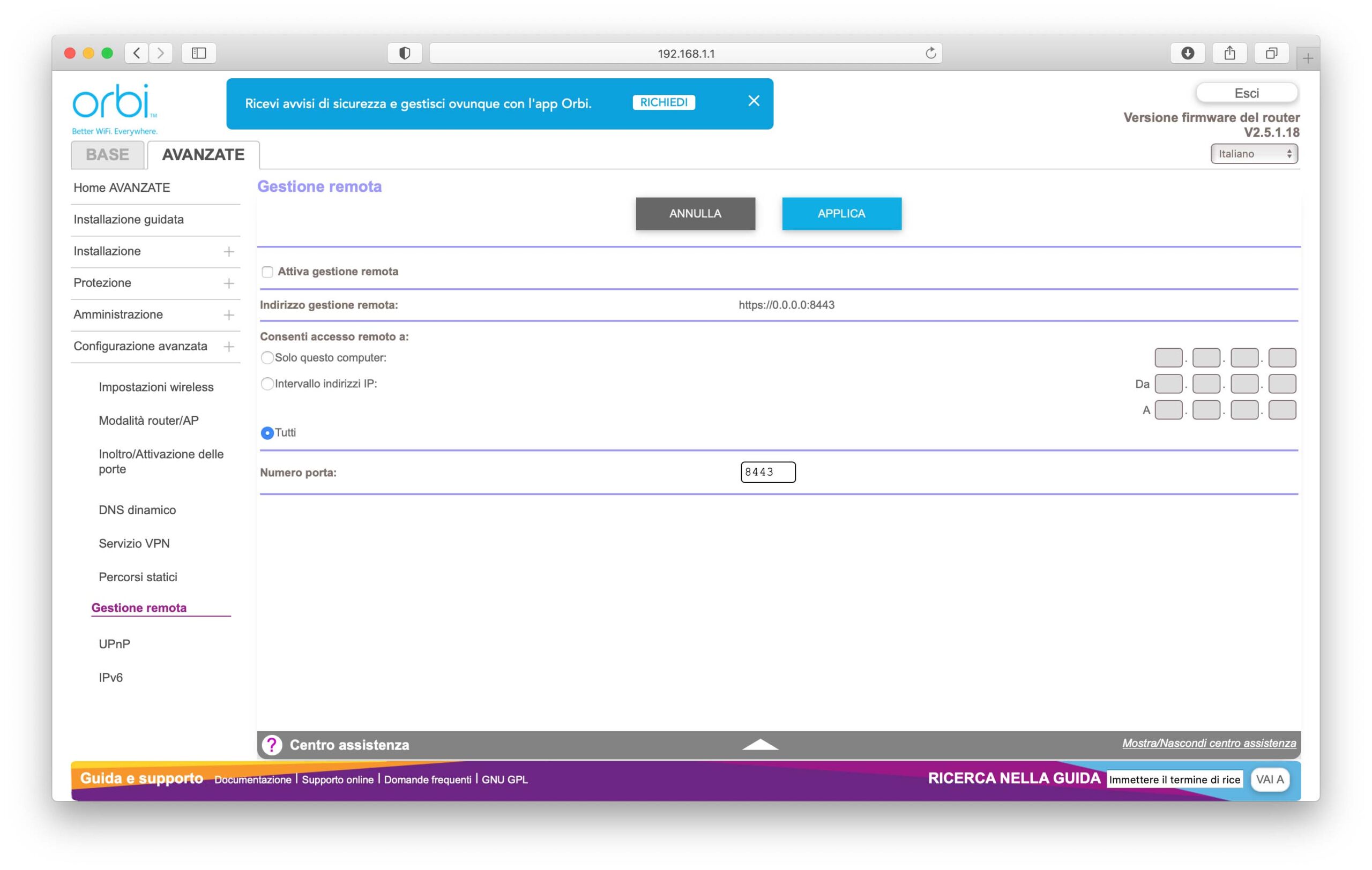Toggle the Safari sidebar icon
The image size is (1372, 870).
pyautogui.click(x=198, y=53)
